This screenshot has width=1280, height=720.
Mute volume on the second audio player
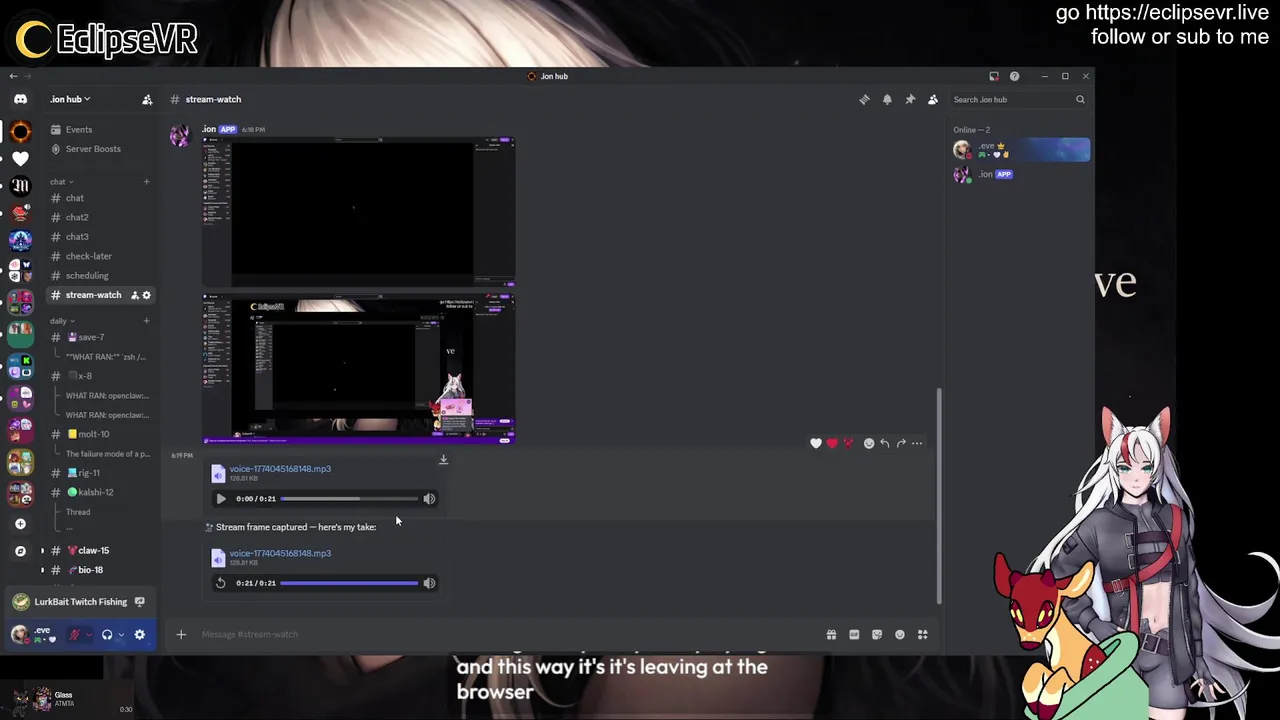[x=429, y=583]
